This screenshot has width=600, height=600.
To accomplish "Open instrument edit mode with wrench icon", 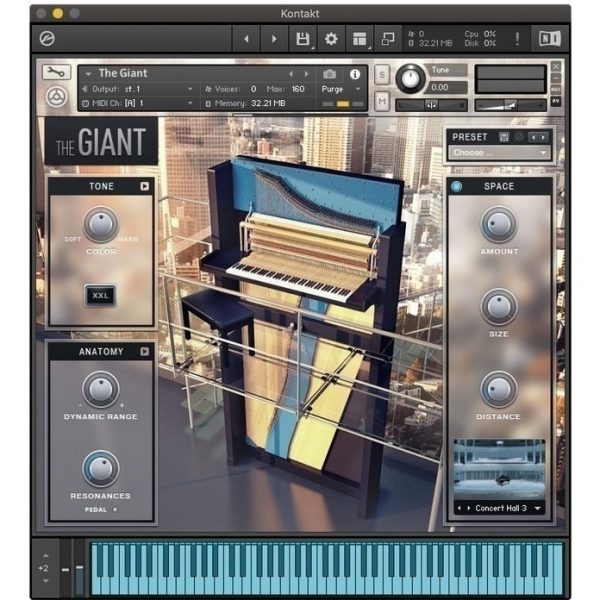I will [57, 72].
